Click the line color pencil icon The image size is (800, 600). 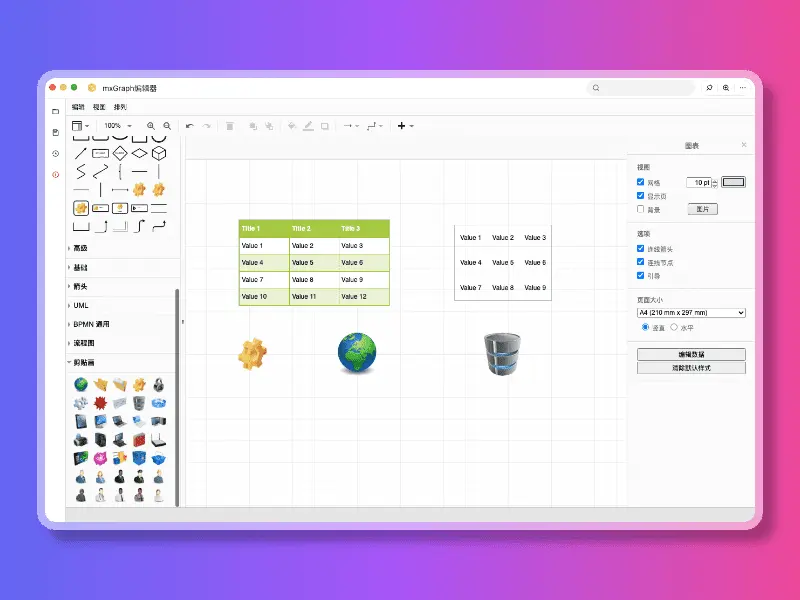coord(308,126)
